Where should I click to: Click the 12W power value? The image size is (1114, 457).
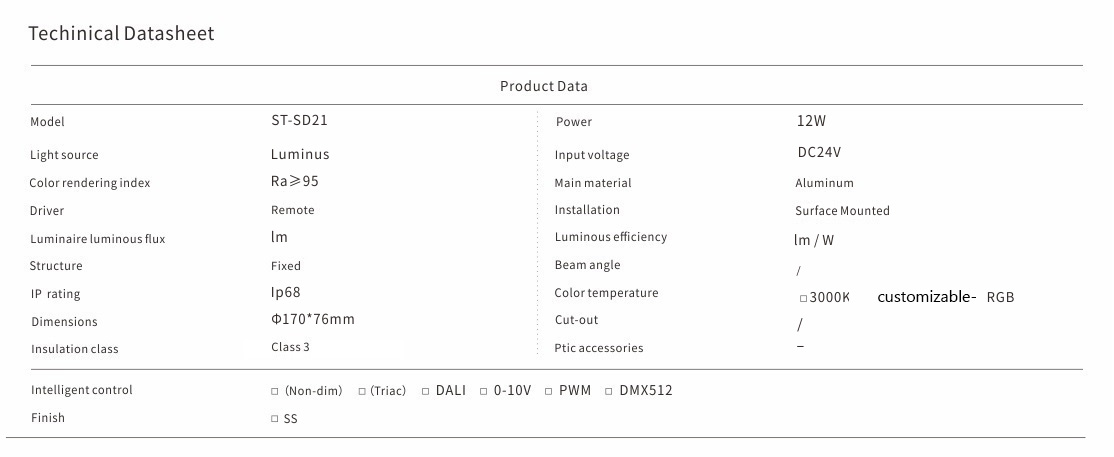point(811,121)
